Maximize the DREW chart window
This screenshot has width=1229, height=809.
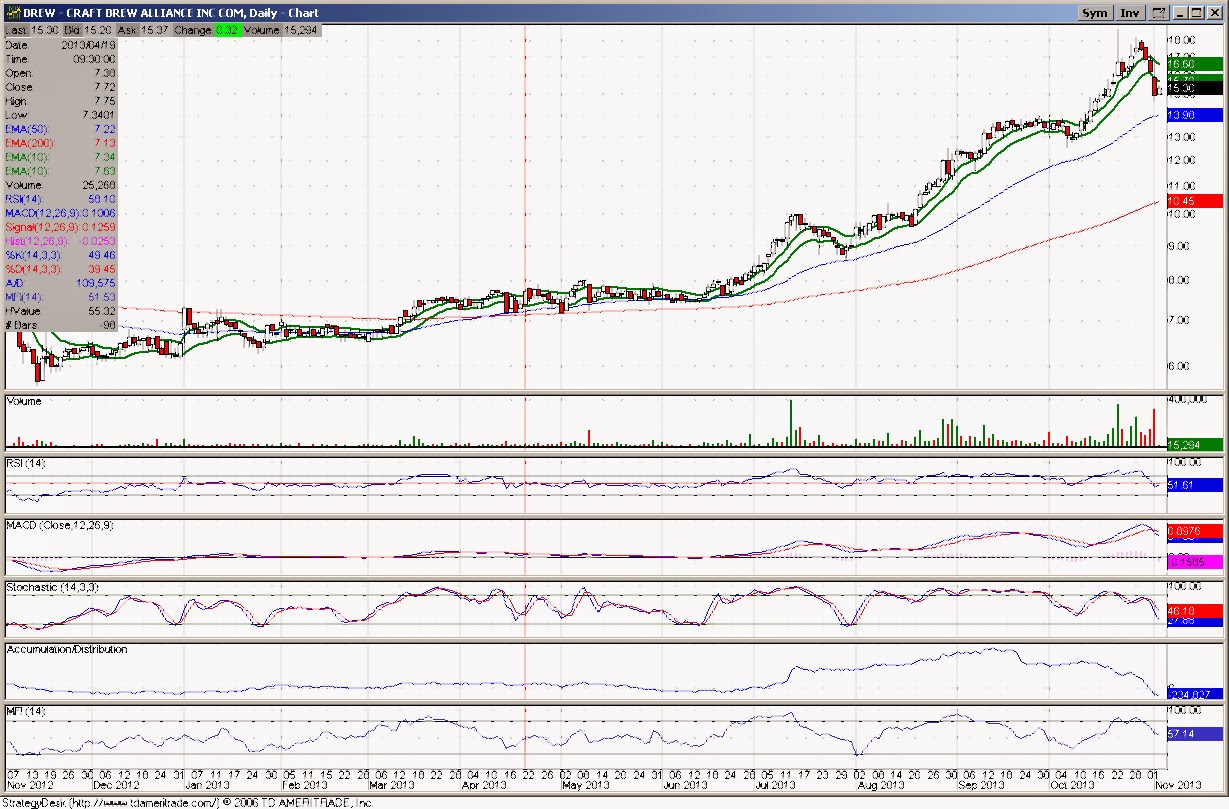click(1196, 13)
